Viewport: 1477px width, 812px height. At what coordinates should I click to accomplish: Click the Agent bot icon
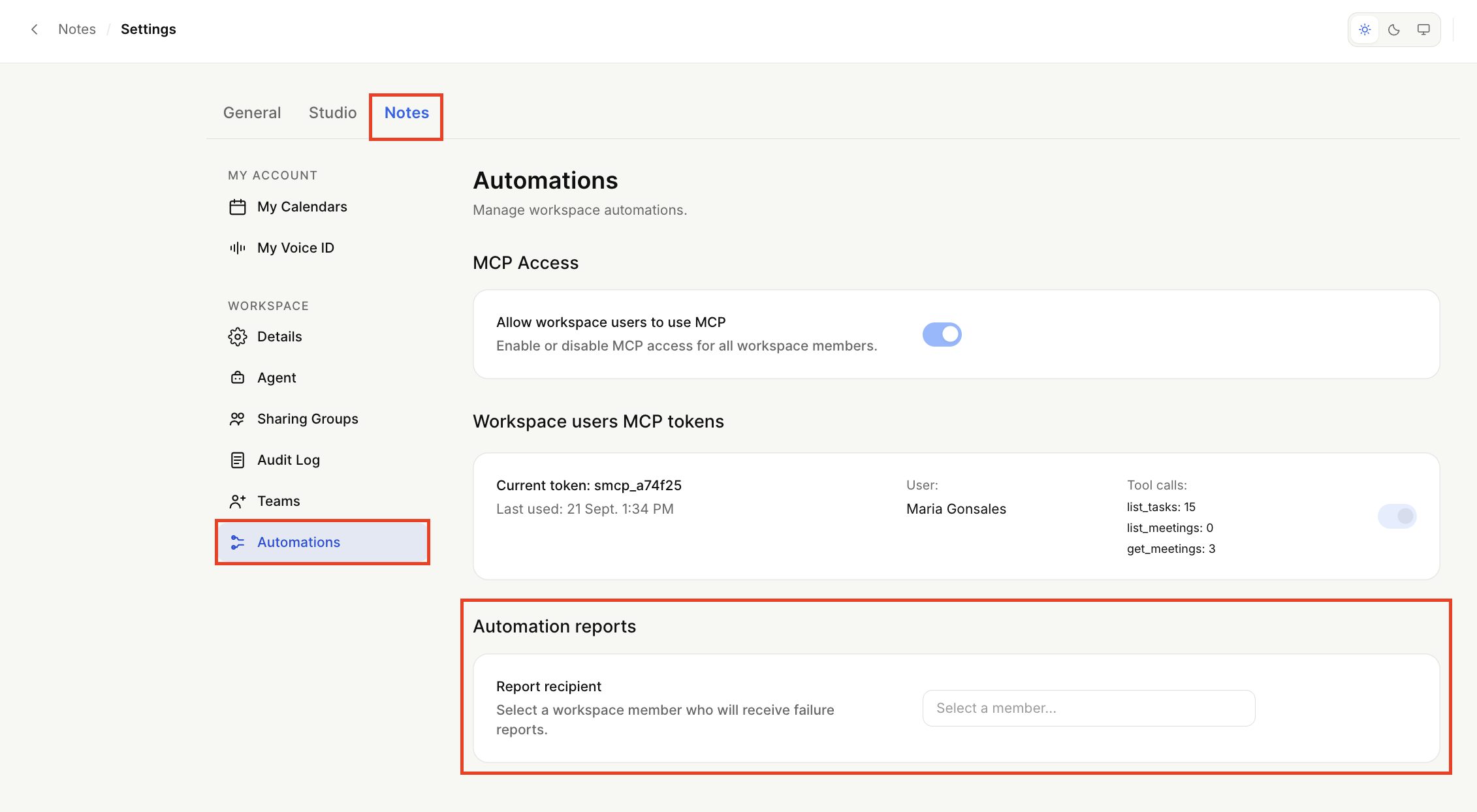pyautogui.click(x=238, y=378)
